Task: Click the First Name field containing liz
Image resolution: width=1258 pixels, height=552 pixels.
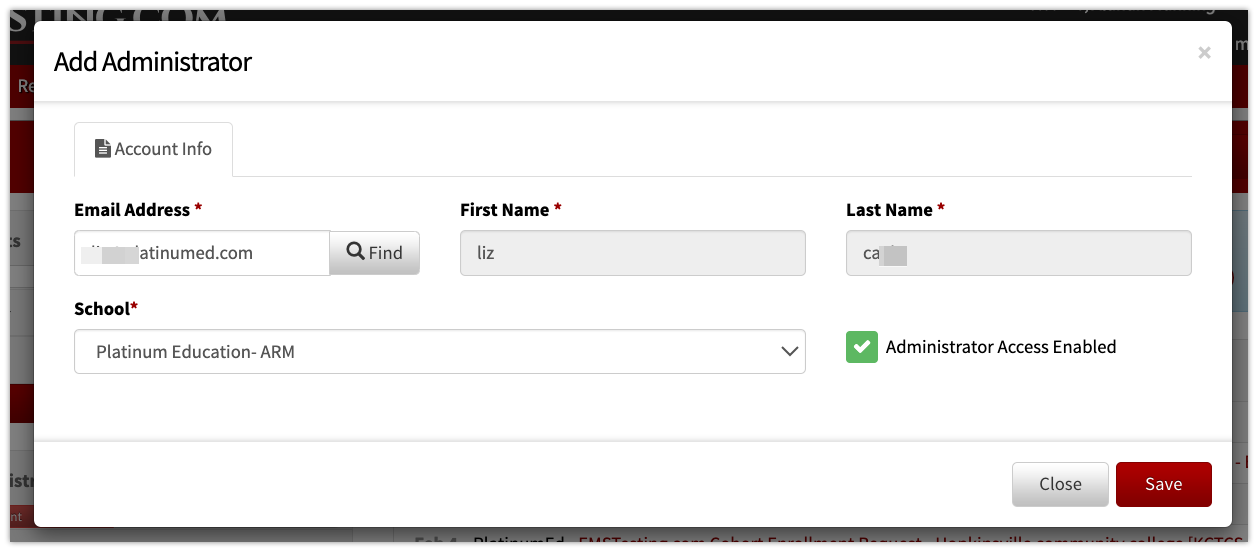Action: (x=633, y=253)
